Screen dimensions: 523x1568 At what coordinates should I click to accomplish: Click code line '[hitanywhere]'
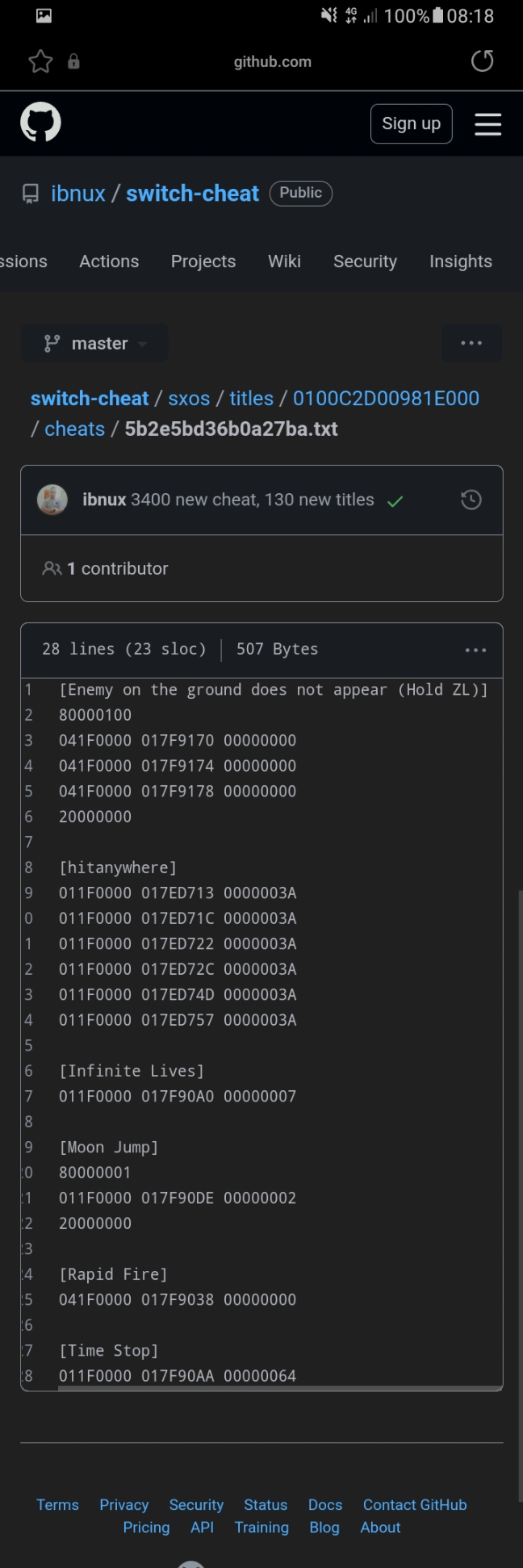click(x=118, y=868)
